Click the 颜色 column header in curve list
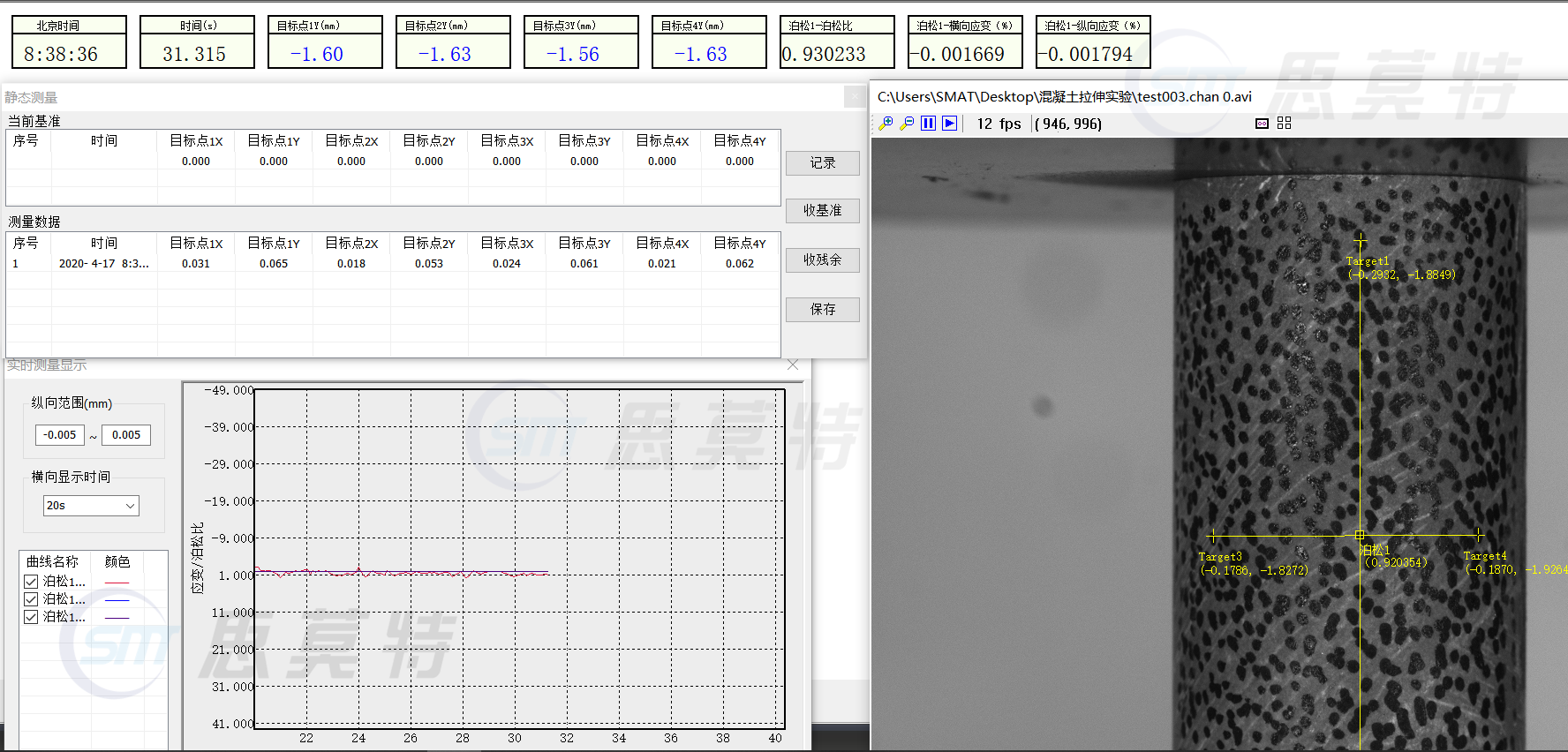 tap(117, 561)
